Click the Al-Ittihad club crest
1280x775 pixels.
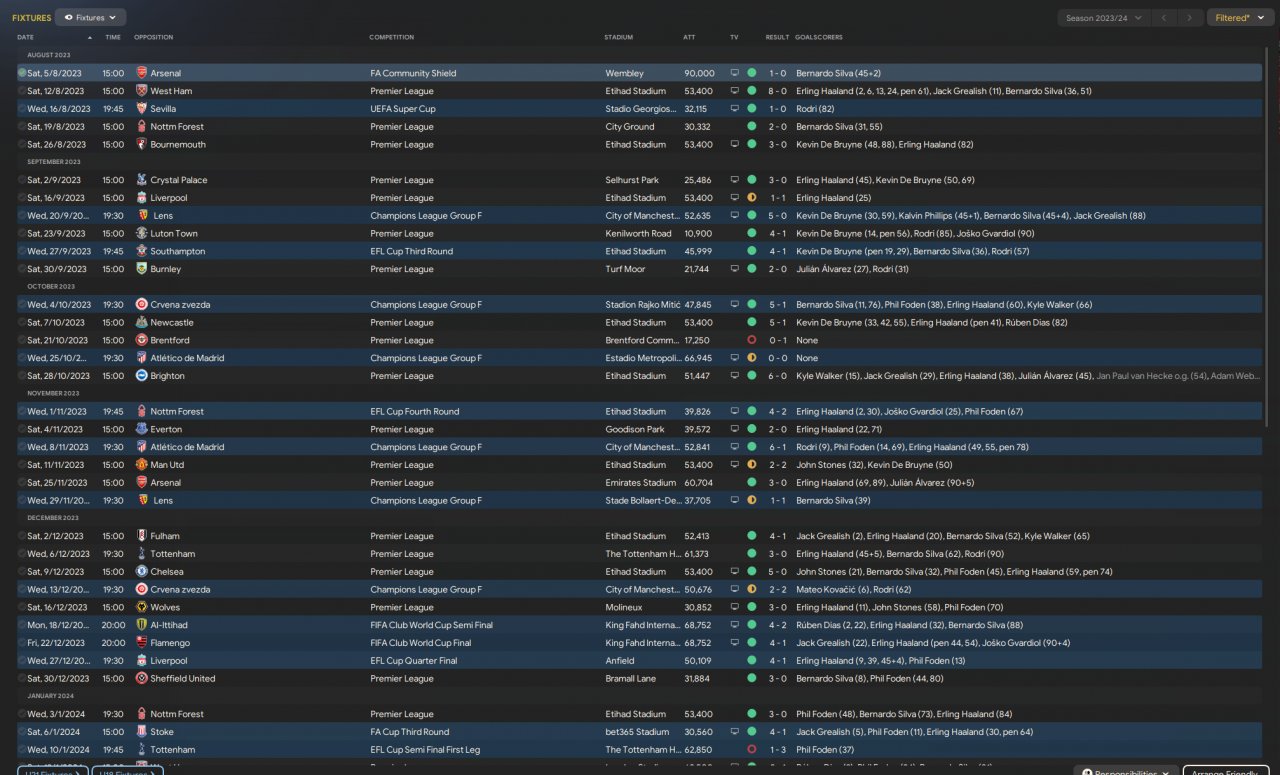pos(141,625)
